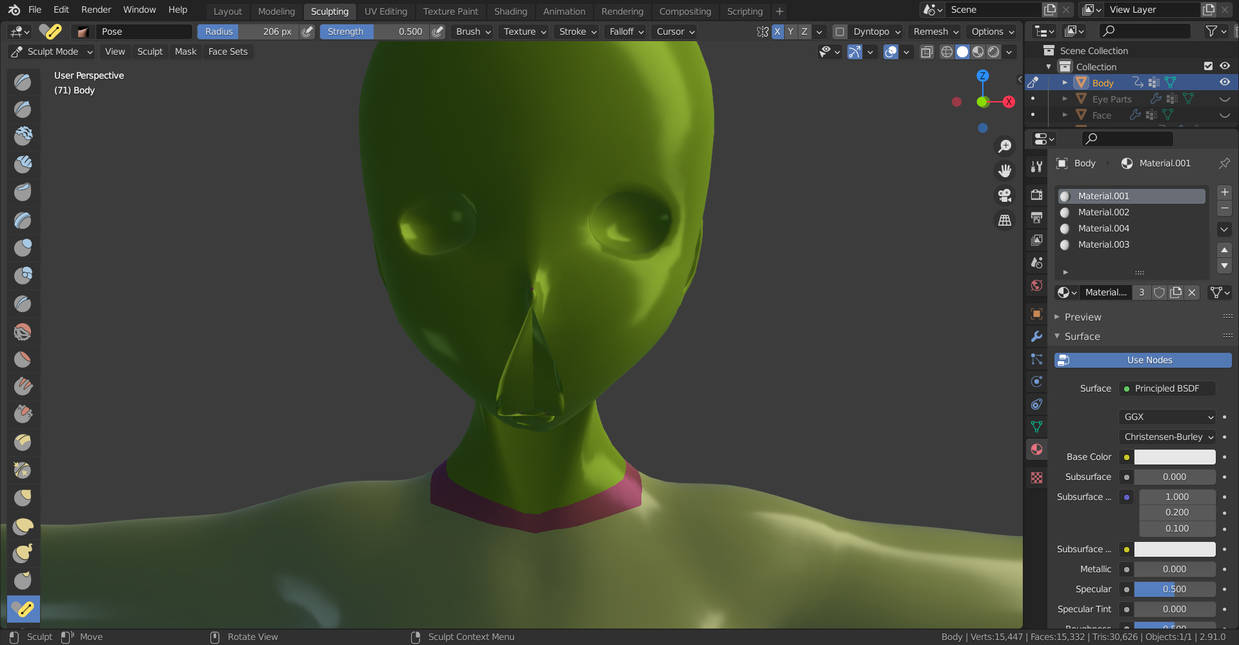Open the Modifier properties wrench tab

tap(1036, 337)
